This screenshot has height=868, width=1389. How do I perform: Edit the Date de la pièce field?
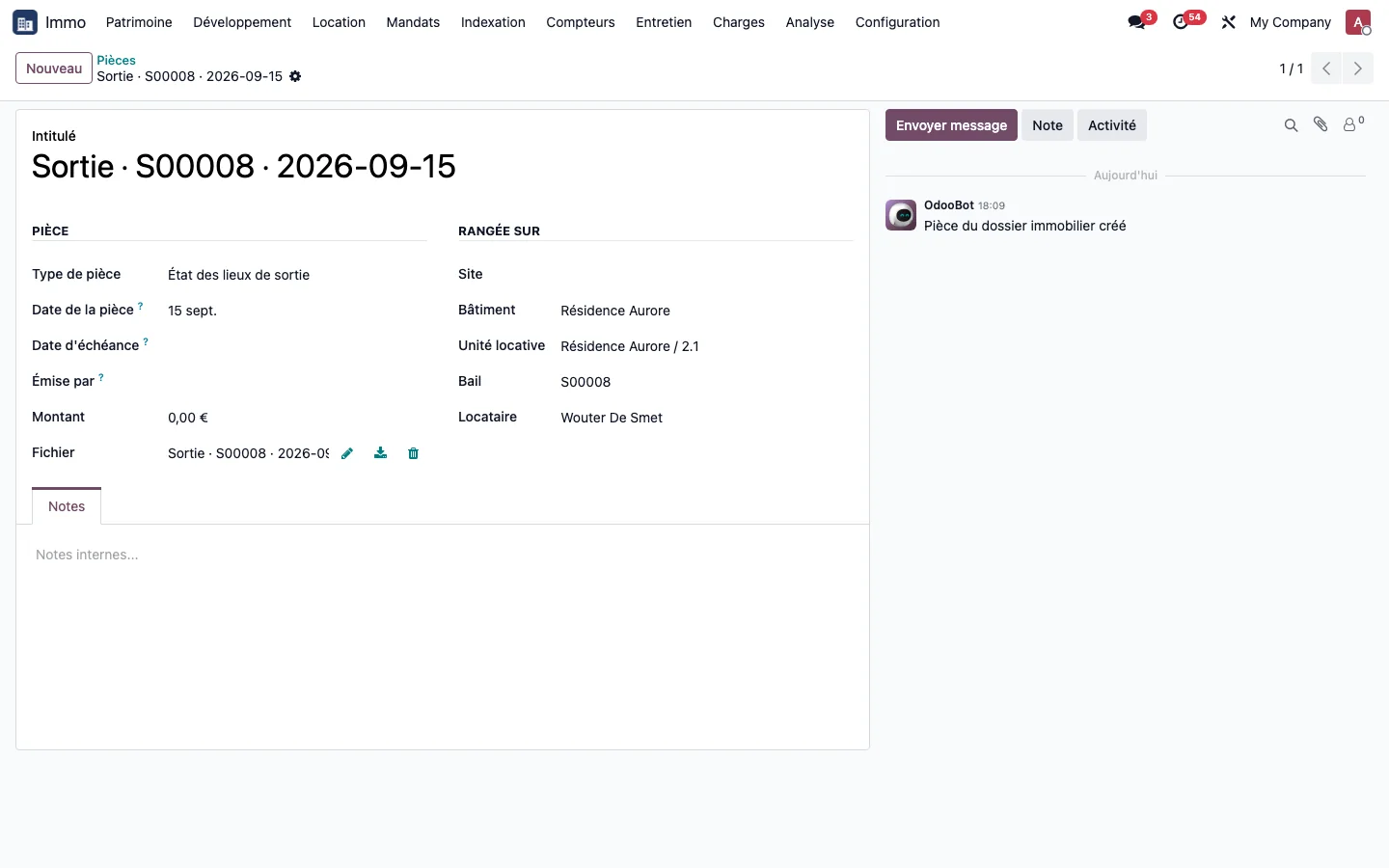click(297, 311)
